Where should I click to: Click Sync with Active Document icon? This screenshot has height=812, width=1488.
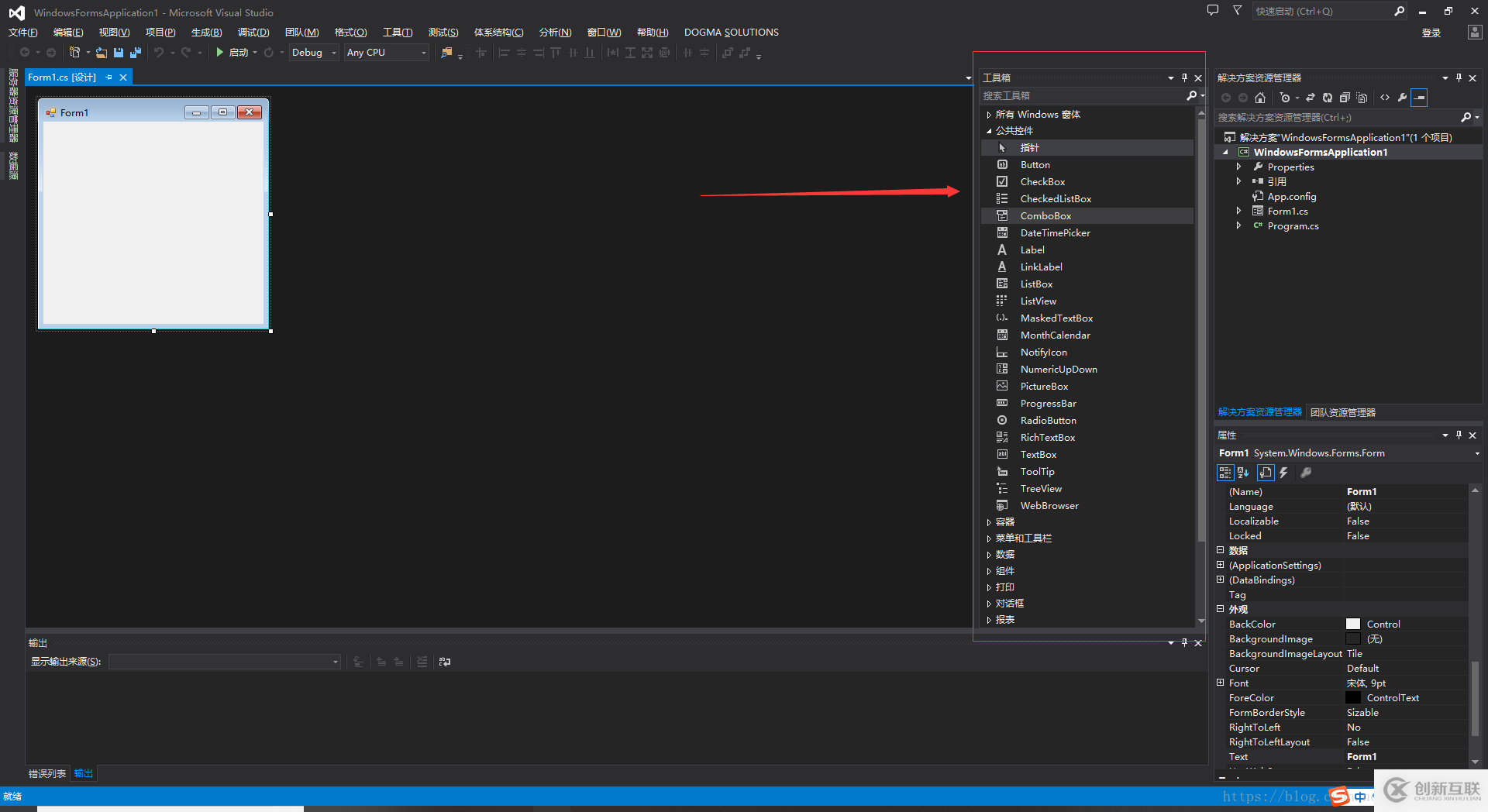[1311, 98]
